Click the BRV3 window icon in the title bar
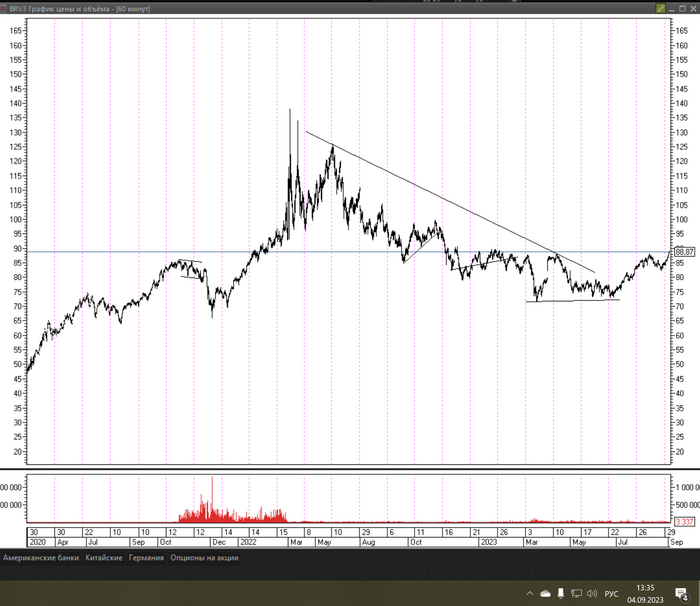The width and height of the screenshot is (700, 606). (x=3, y=9)
